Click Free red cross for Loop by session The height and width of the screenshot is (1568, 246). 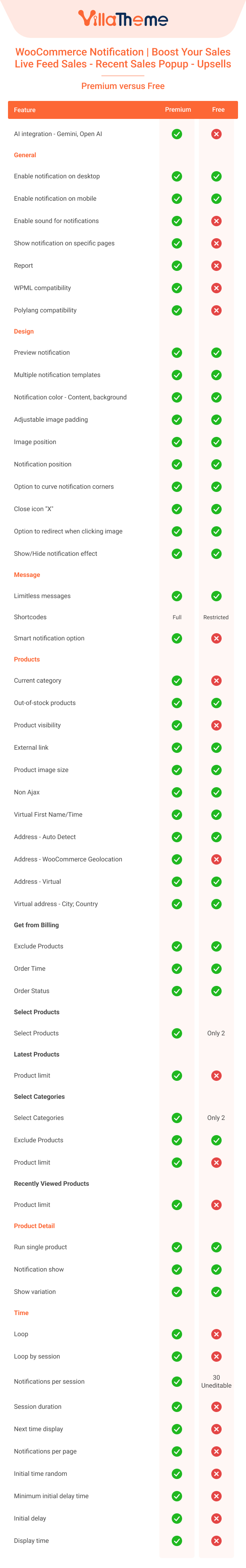216,1356
